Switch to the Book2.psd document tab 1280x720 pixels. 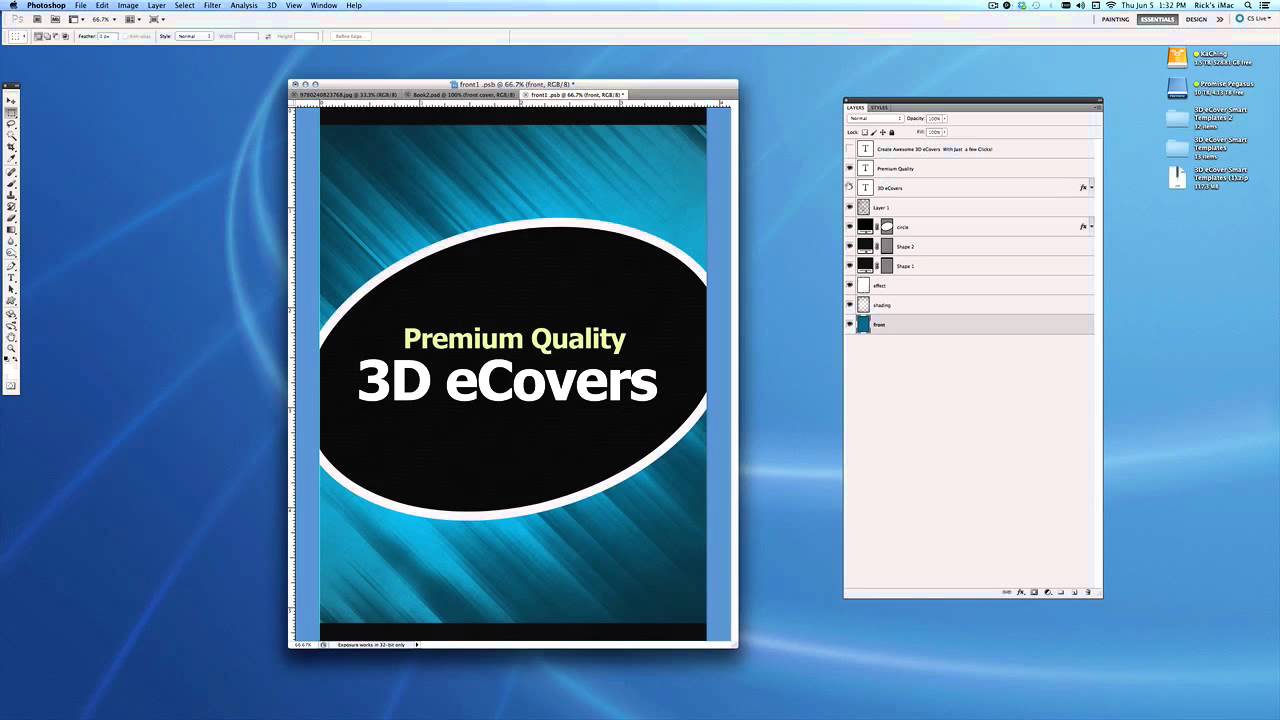coord(462,95)
